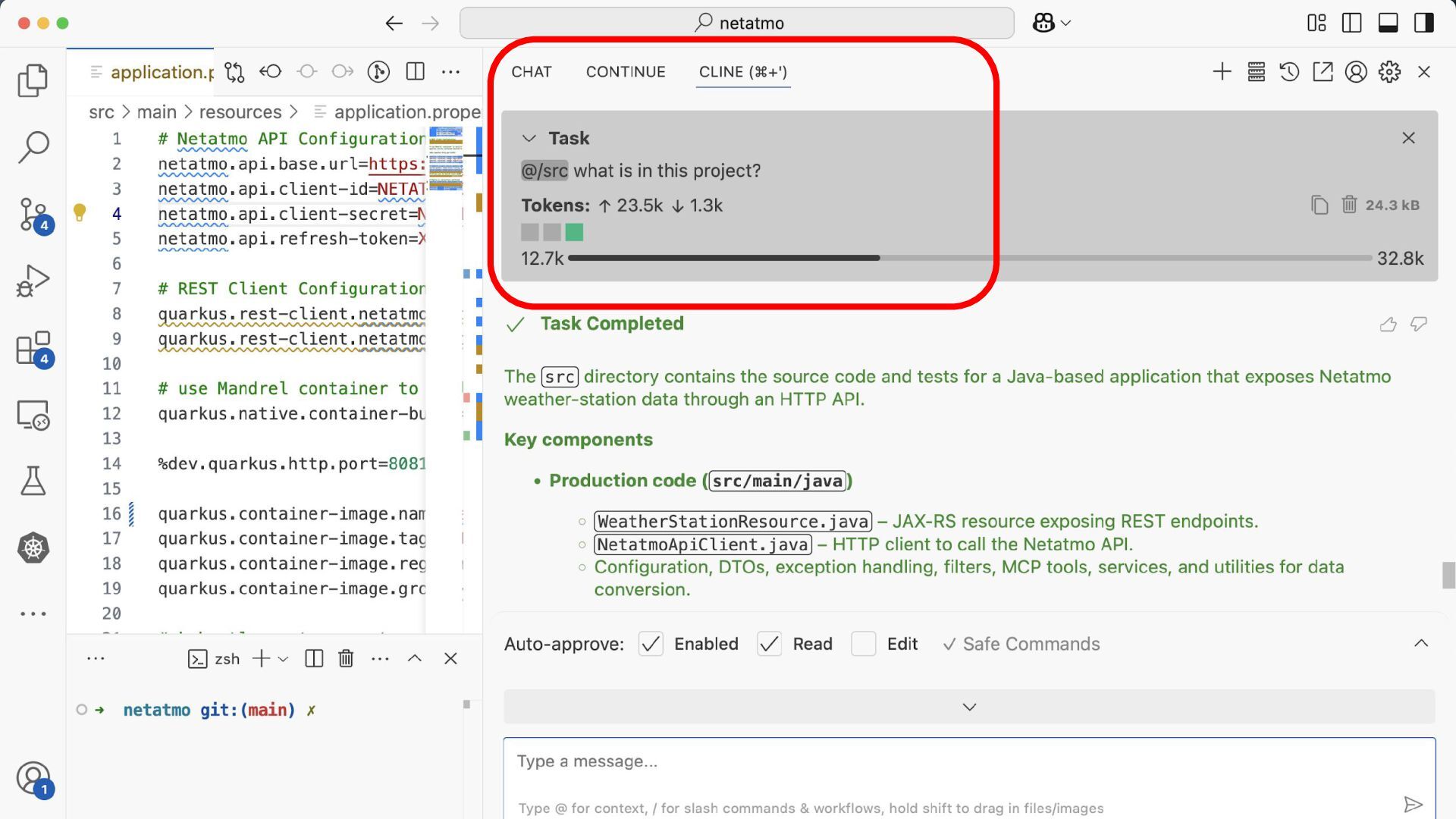The image size is (1456, 819).
Task: Open the Extensions view in sidebar
Action: pyautogui.click(x=33, y=349)
